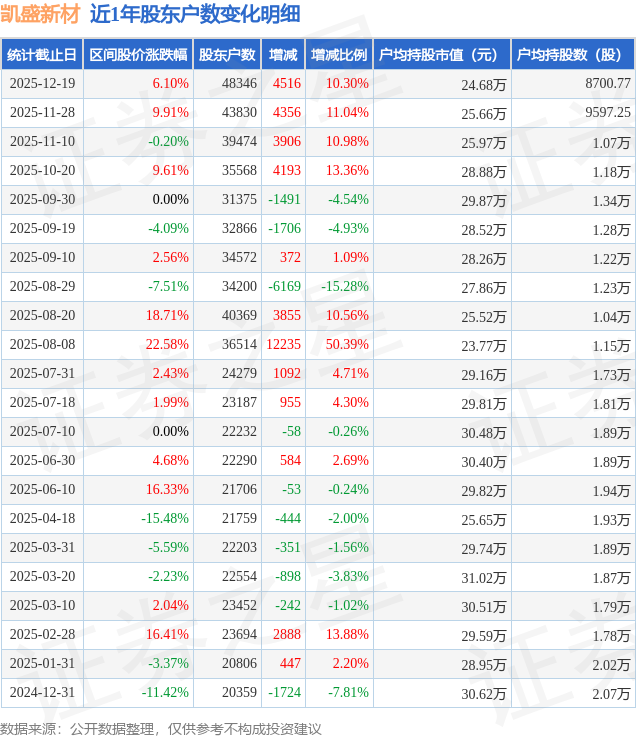
Task: Click the 增减比例 column header
Action: tap(338, 55)
